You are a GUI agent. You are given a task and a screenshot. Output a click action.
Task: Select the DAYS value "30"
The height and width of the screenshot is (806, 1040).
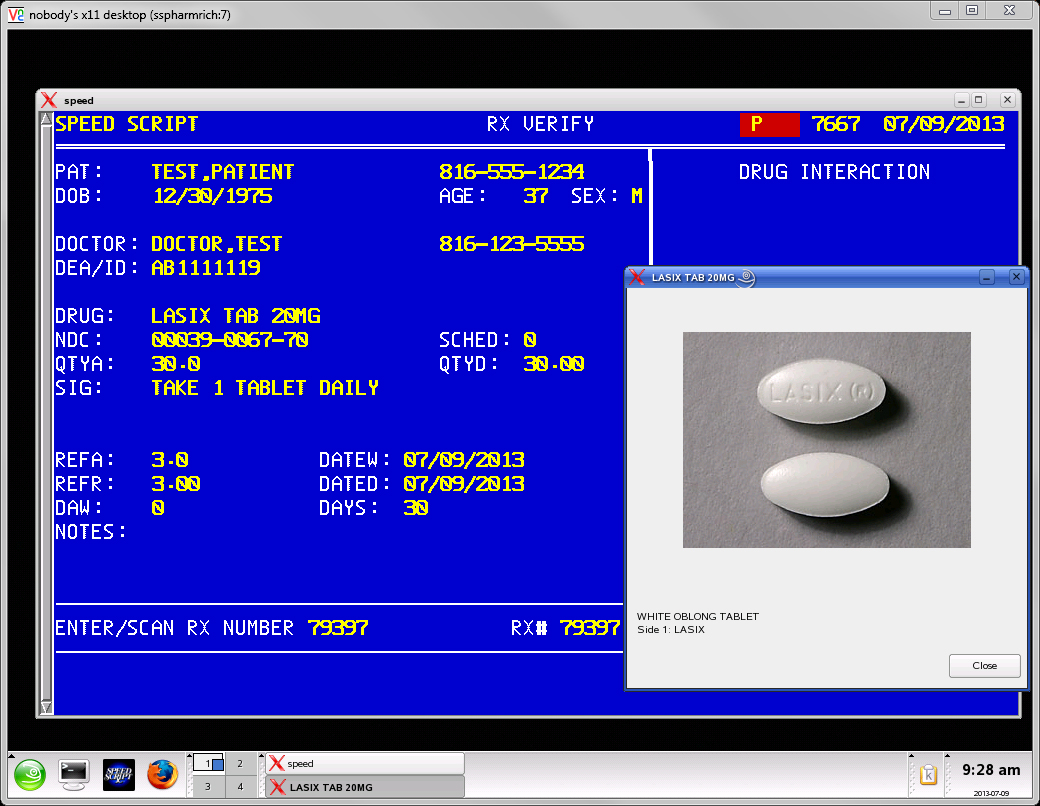416,507
